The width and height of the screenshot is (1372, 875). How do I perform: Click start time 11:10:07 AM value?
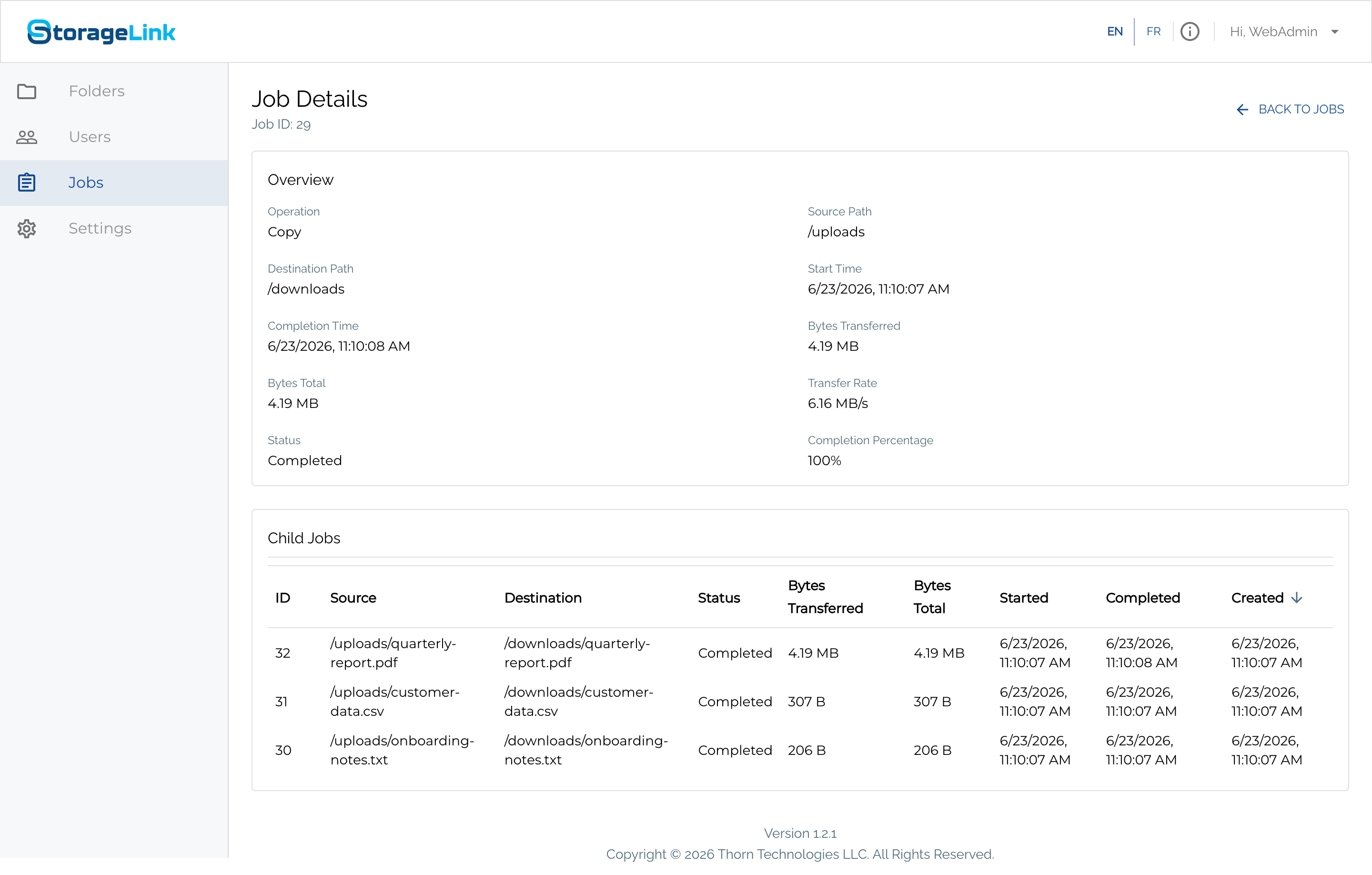[878, 288]
